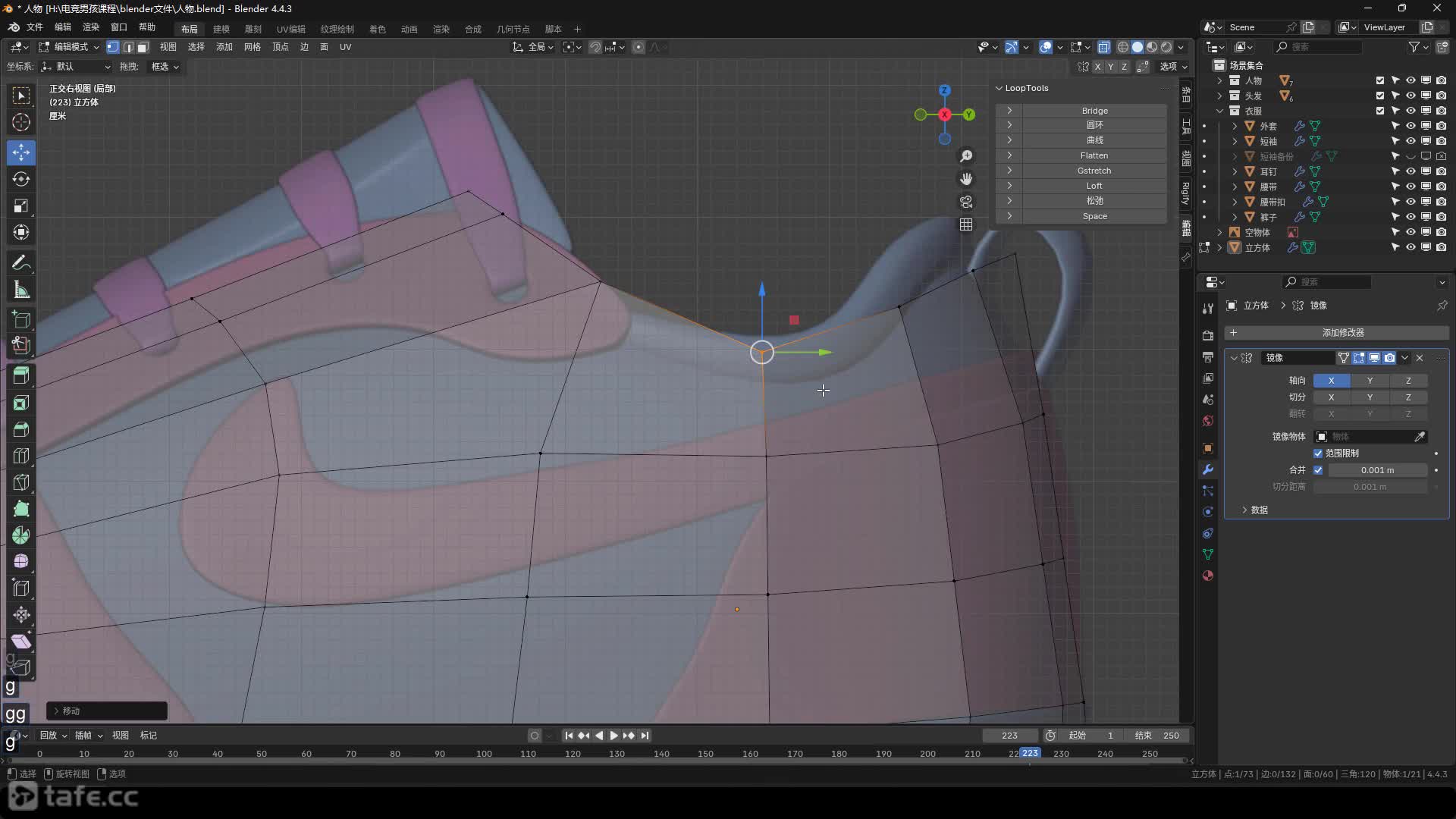The image size is (1456, 819).
Task: Activate the Measure tool
Action: tap(21, 290)
